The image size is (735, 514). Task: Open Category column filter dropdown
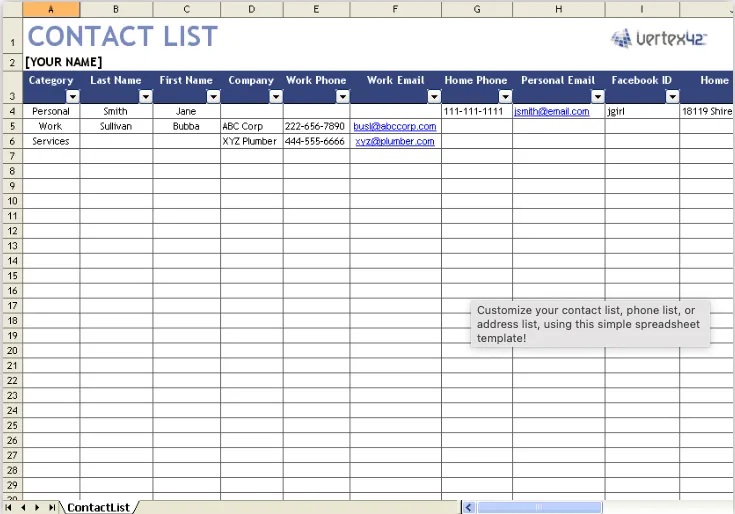pos(73,97)
